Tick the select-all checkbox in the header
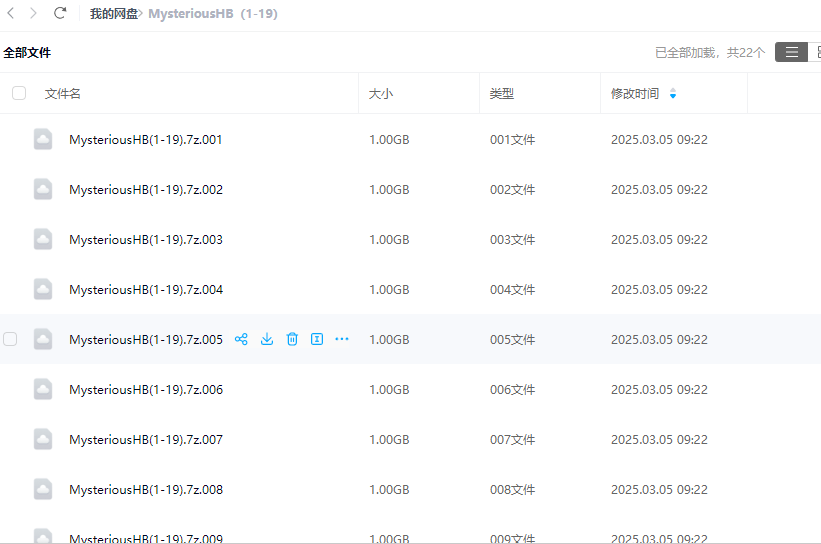The height and width of the screenshot is (544, 821). [19, 93]
